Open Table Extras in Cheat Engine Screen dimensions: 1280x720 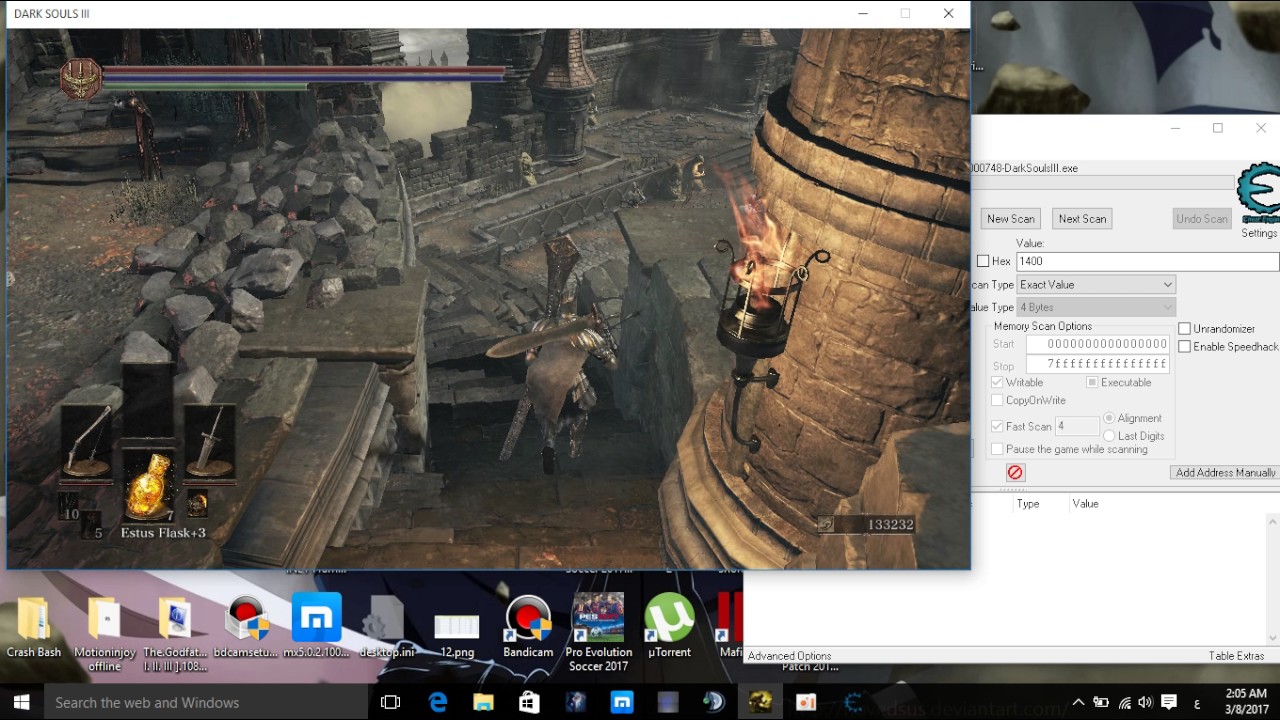(x=1236, y=656)
